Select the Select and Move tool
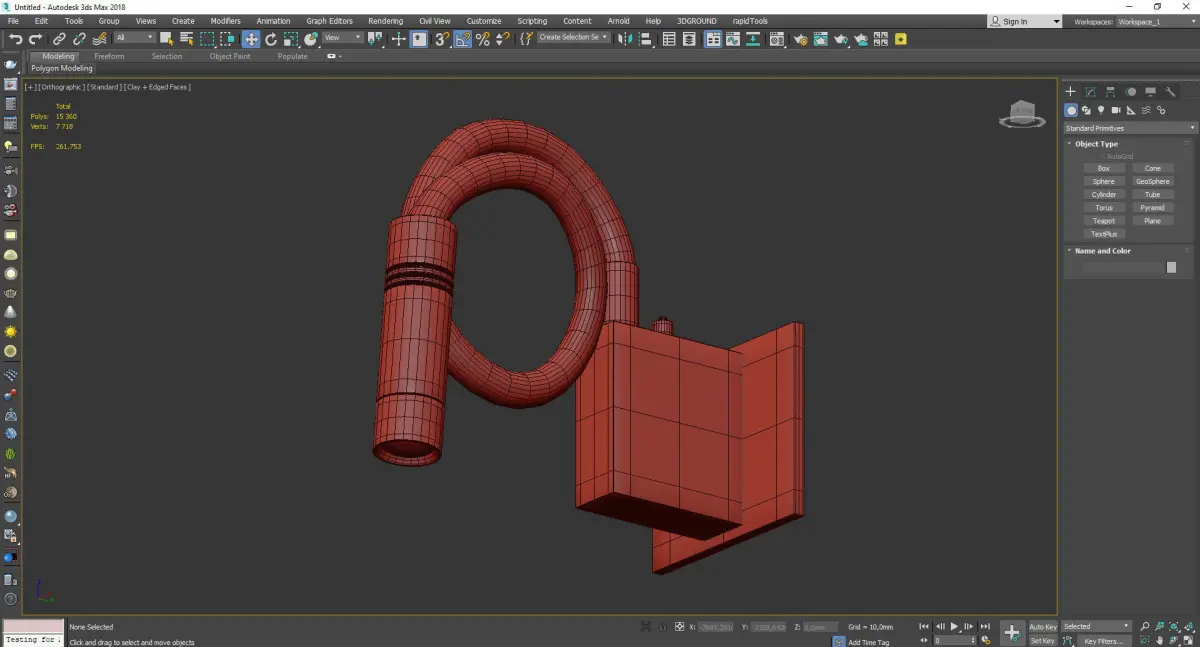Viewport: 1200px width, 647px height. (250, 39)
